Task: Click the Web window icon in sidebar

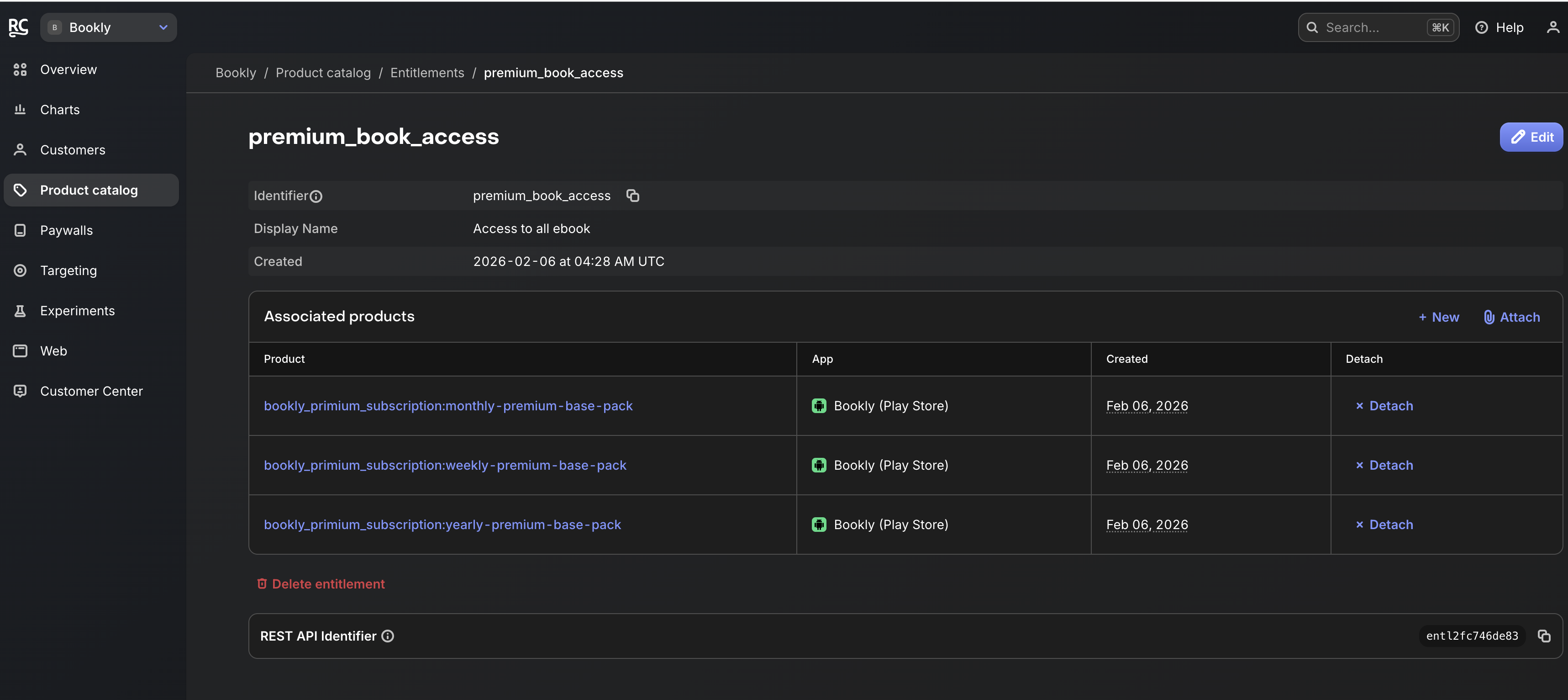Action: coord(20,351)
